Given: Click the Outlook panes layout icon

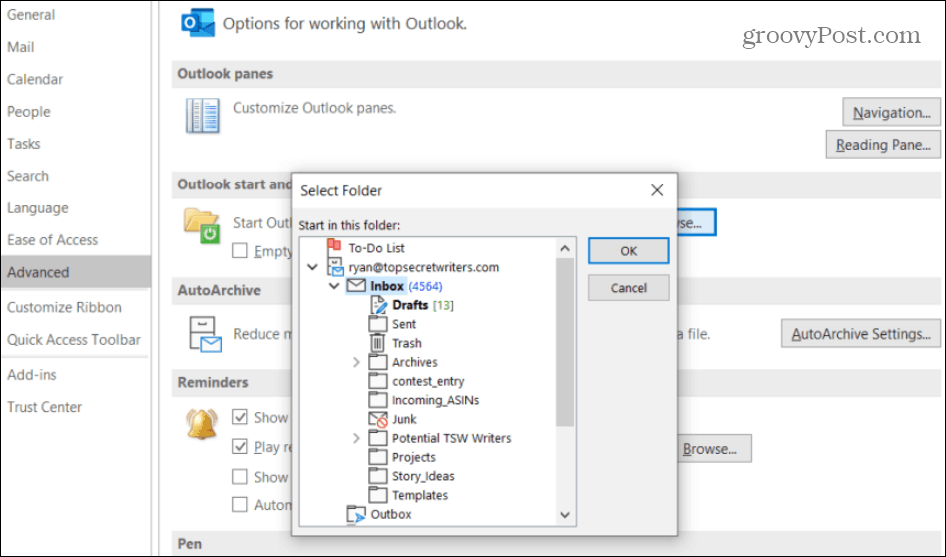Looking at the screenshot, I should [203, 116].
